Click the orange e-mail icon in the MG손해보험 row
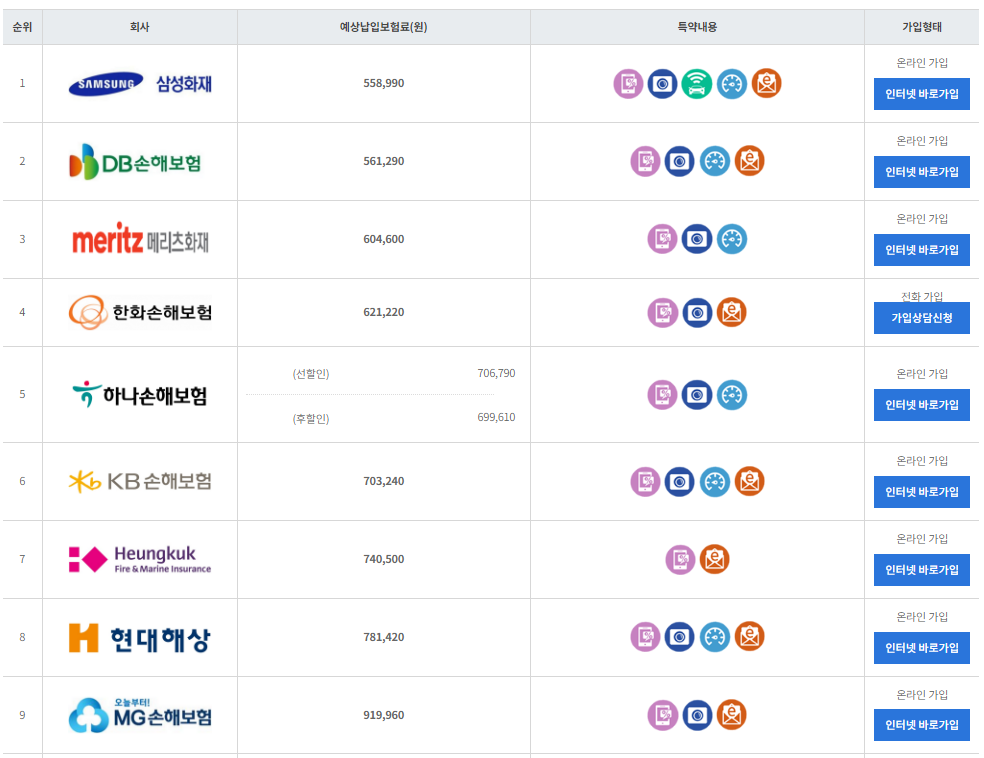 [x=732, y=715]
